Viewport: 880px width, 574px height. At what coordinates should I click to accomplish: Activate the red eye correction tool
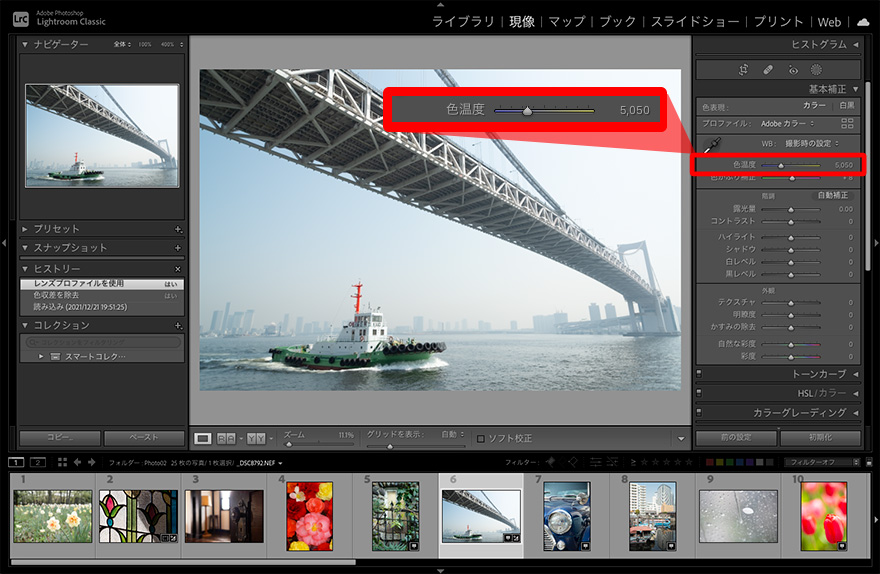(792, 70)
